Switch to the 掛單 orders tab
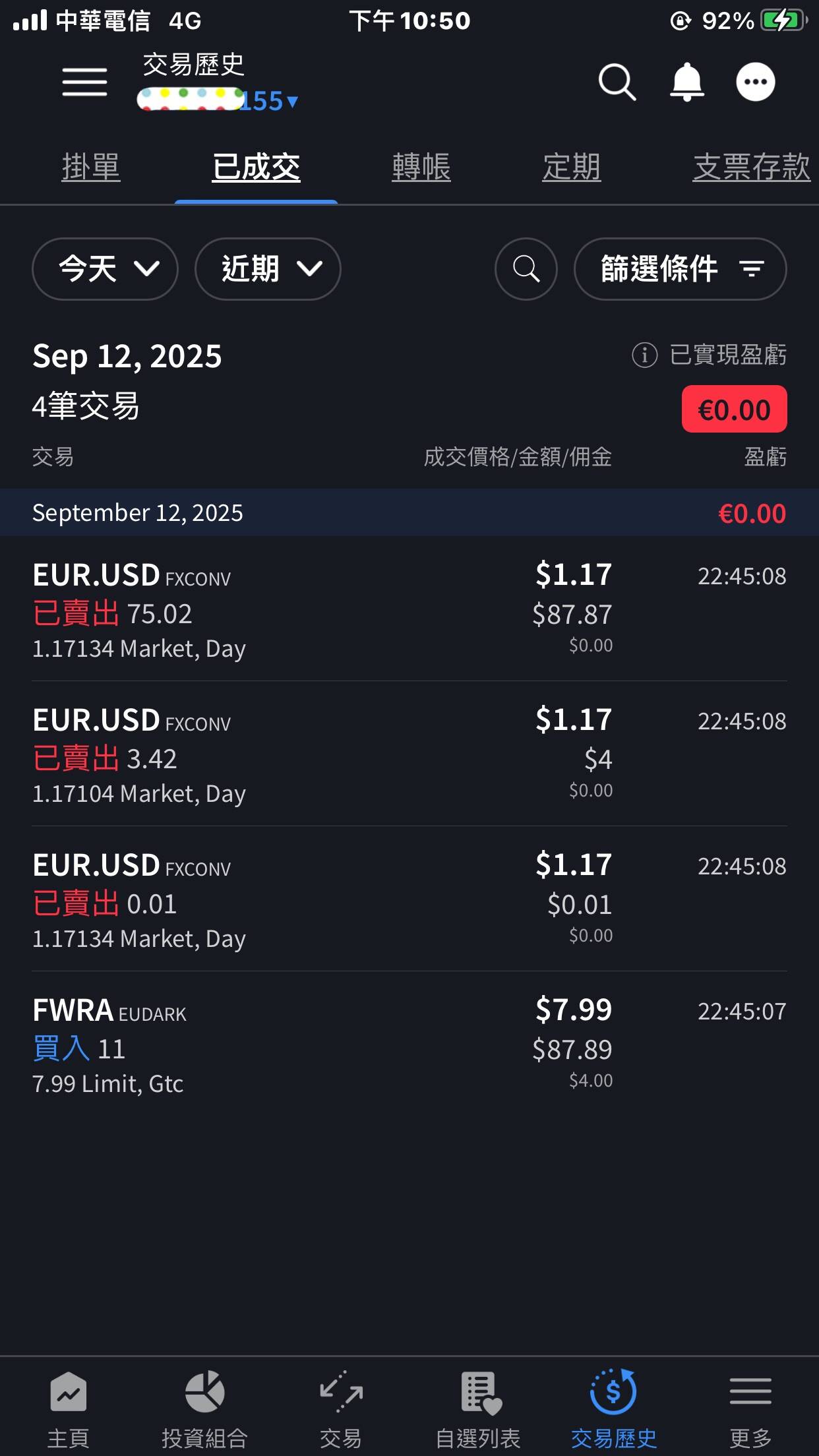 (91, 167)
